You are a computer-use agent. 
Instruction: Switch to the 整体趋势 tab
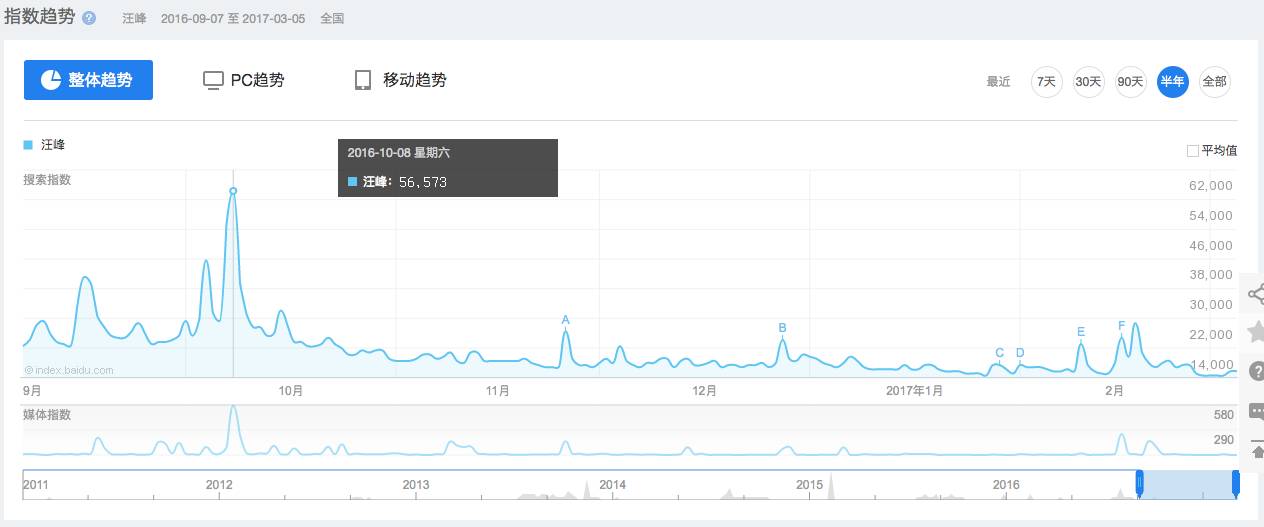pyautogui.click(x=88, y=80)
